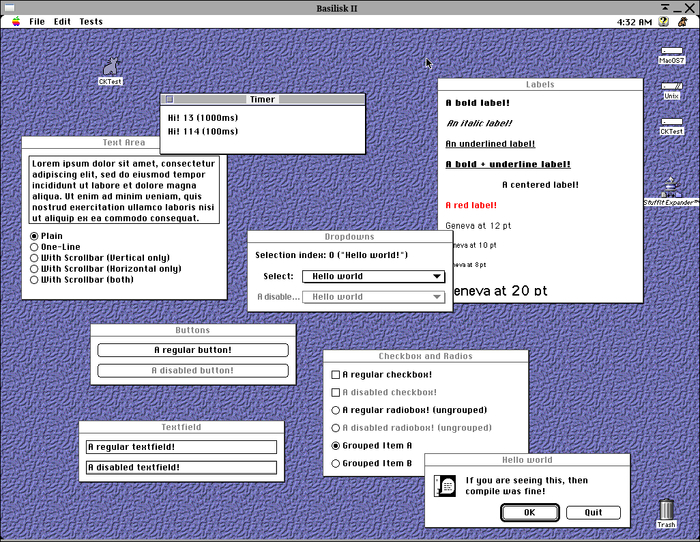
Task: Click the Selection index label
Action: 332,255
